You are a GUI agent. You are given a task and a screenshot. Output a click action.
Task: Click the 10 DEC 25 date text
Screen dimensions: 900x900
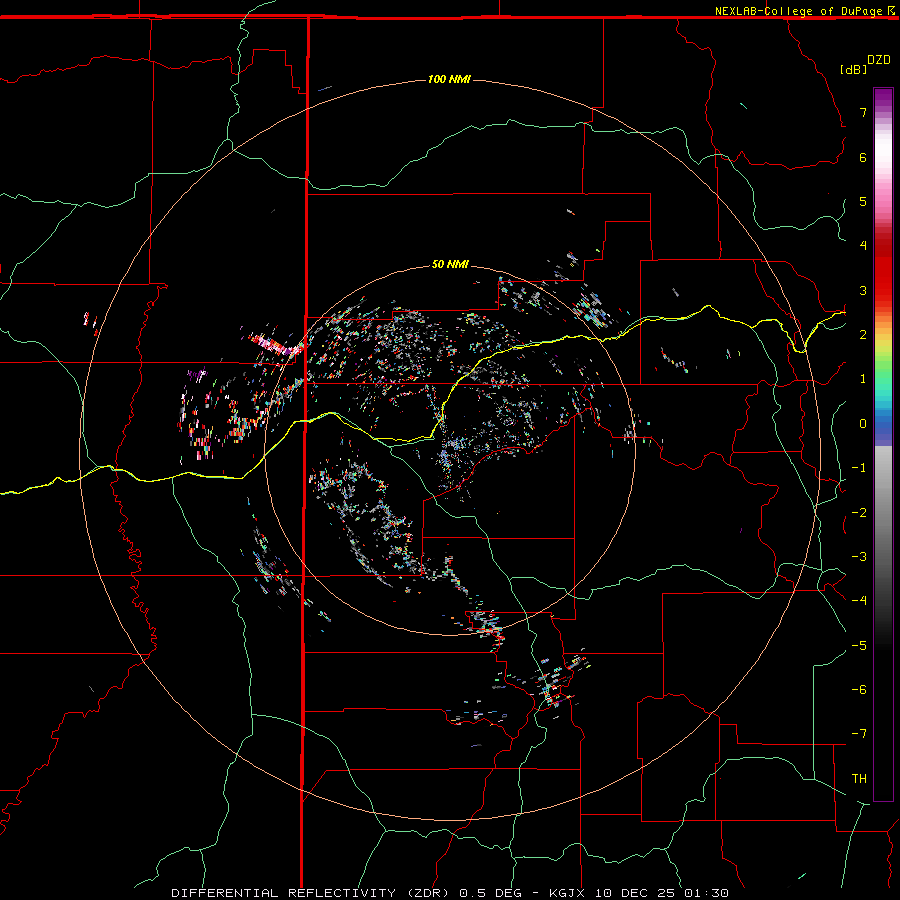pos(636,893)
